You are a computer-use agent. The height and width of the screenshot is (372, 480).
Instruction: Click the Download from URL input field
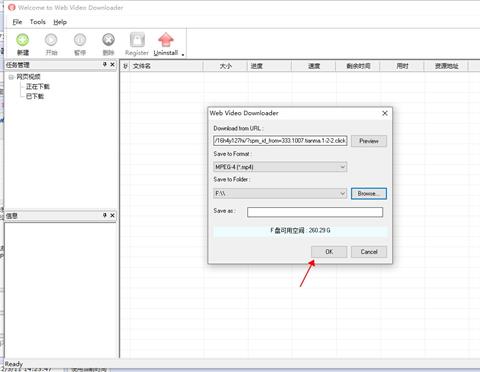[x=280, y=141]
